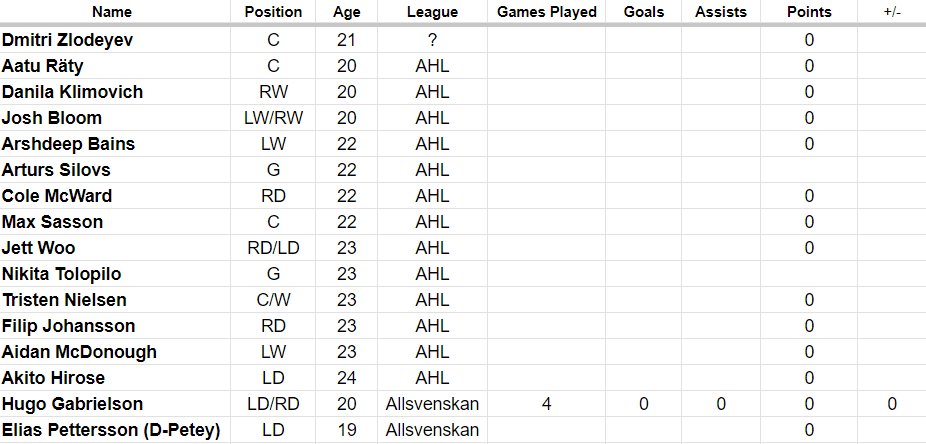Viewport: 926px width, 444px height.
Task: Select Josh Bloom's LW/RW position cell
Action: (x=273, y=118)
